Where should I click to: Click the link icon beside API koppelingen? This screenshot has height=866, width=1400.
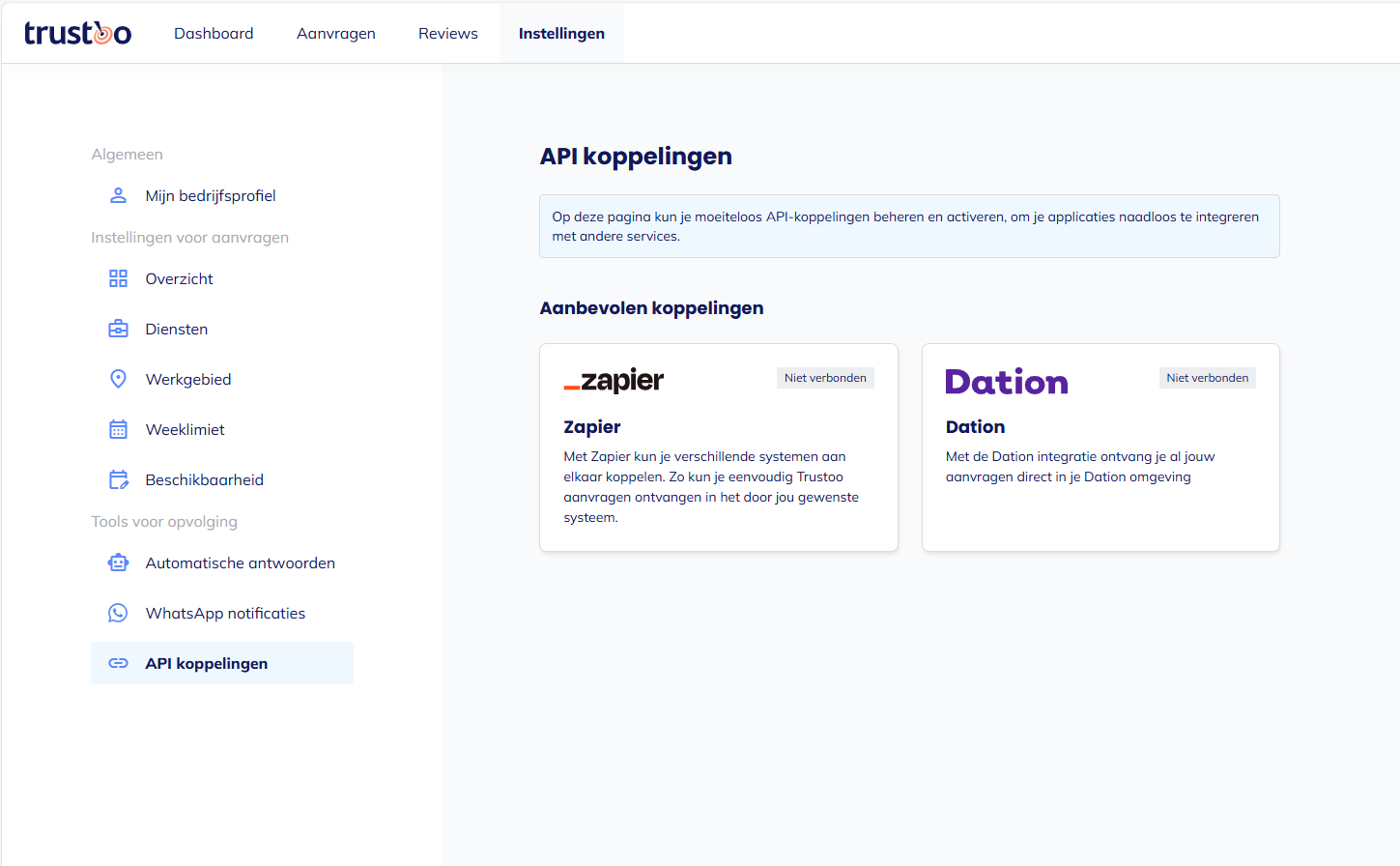point(118,663)
